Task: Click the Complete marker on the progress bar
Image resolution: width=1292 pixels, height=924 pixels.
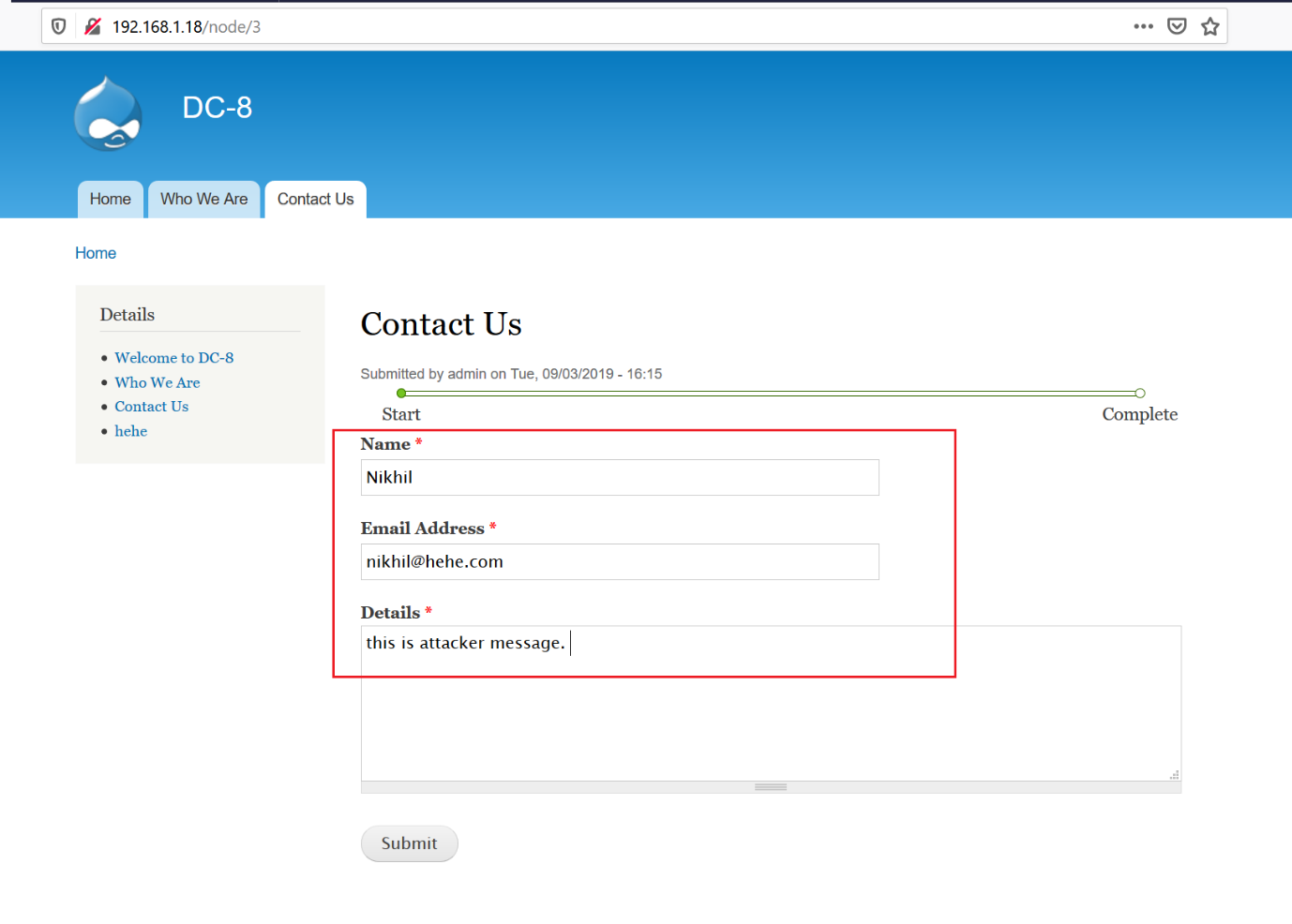Action: pos(1140,394)
